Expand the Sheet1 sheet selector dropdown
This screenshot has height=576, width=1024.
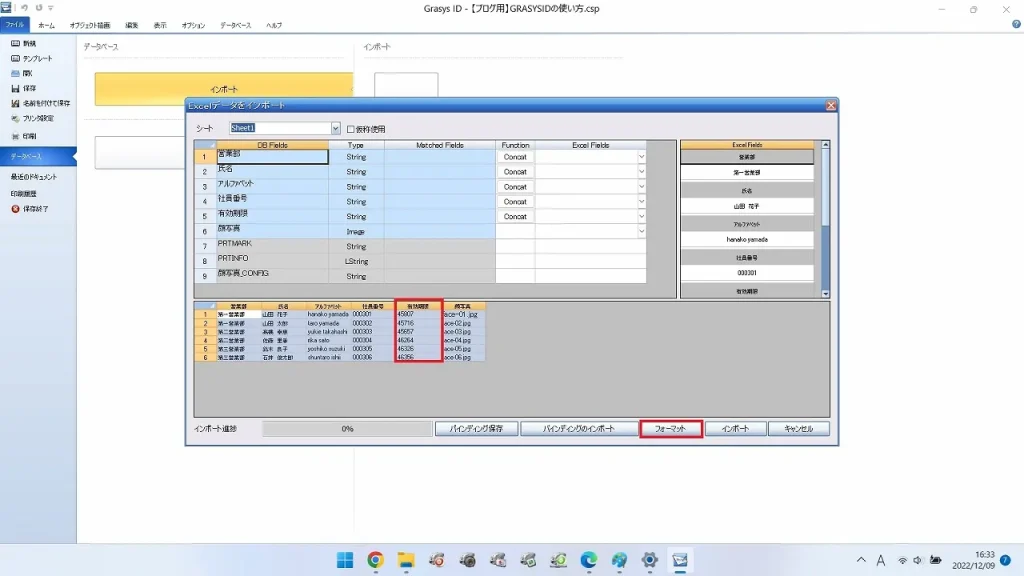[335, 129]
